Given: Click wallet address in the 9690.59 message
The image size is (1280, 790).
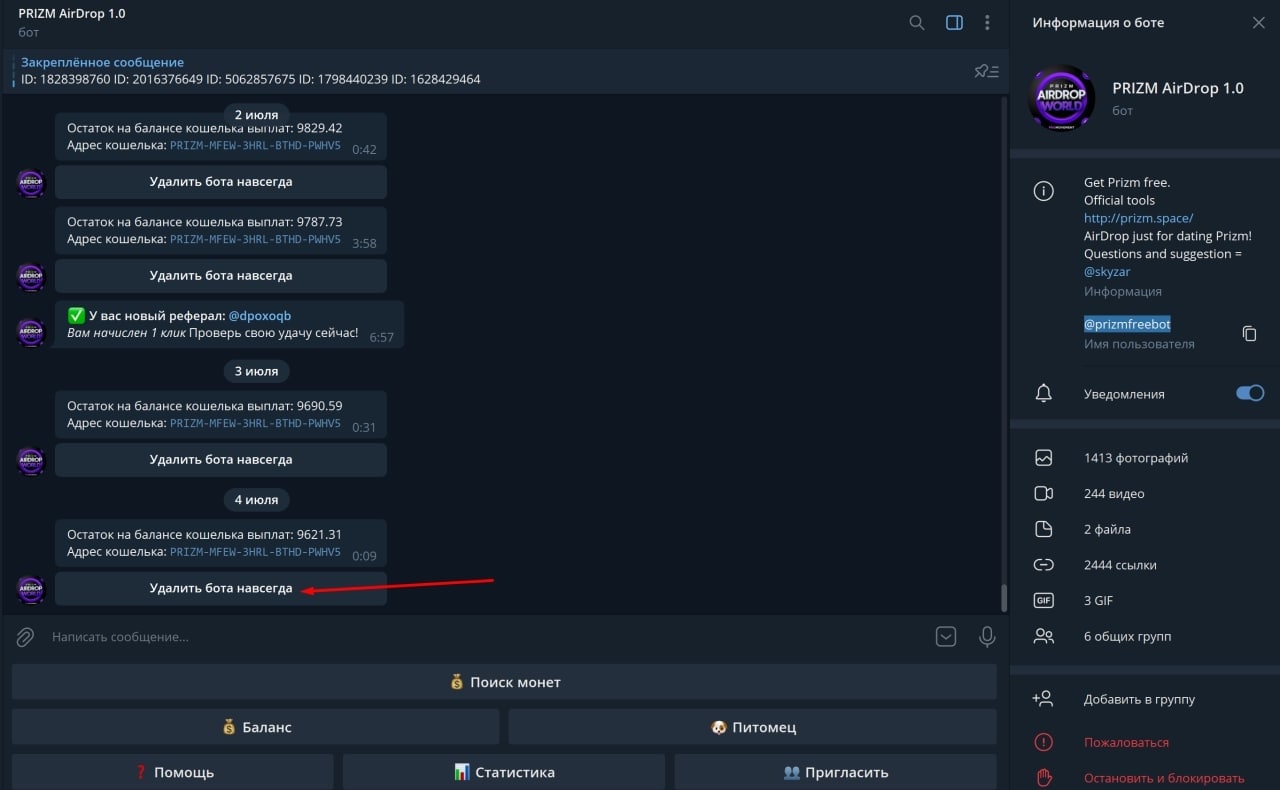Looking at the screenshot, I should tap(255, 424).
